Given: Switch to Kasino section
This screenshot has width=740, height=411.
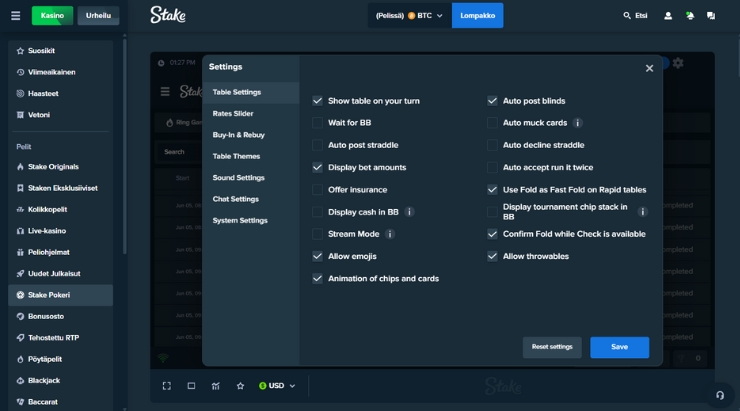Looking at the screenshot, I should (52, 16).
